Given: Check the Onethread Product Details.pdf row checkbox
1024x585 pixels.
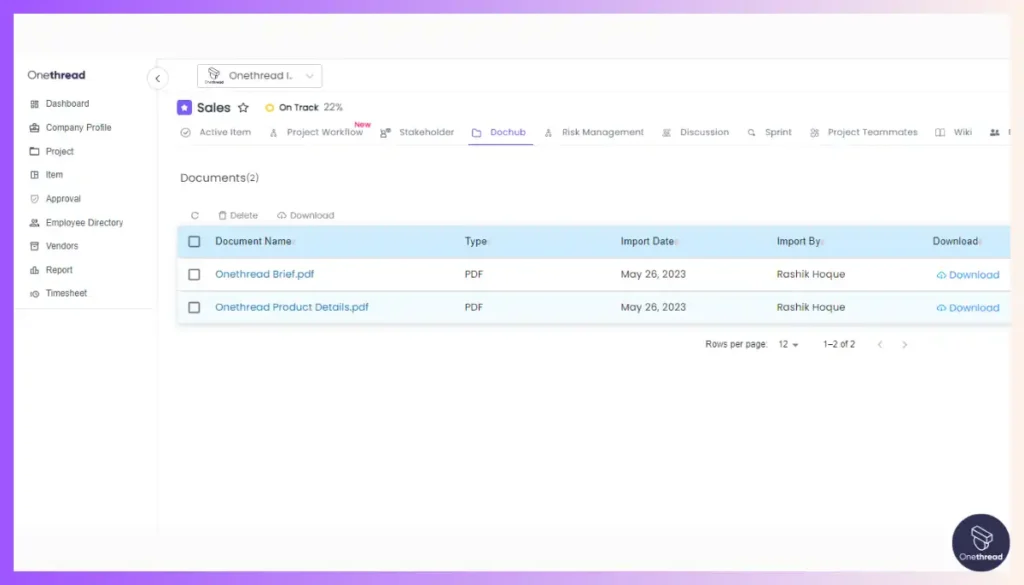Looking at the screenshot, I should coord(194,308).
